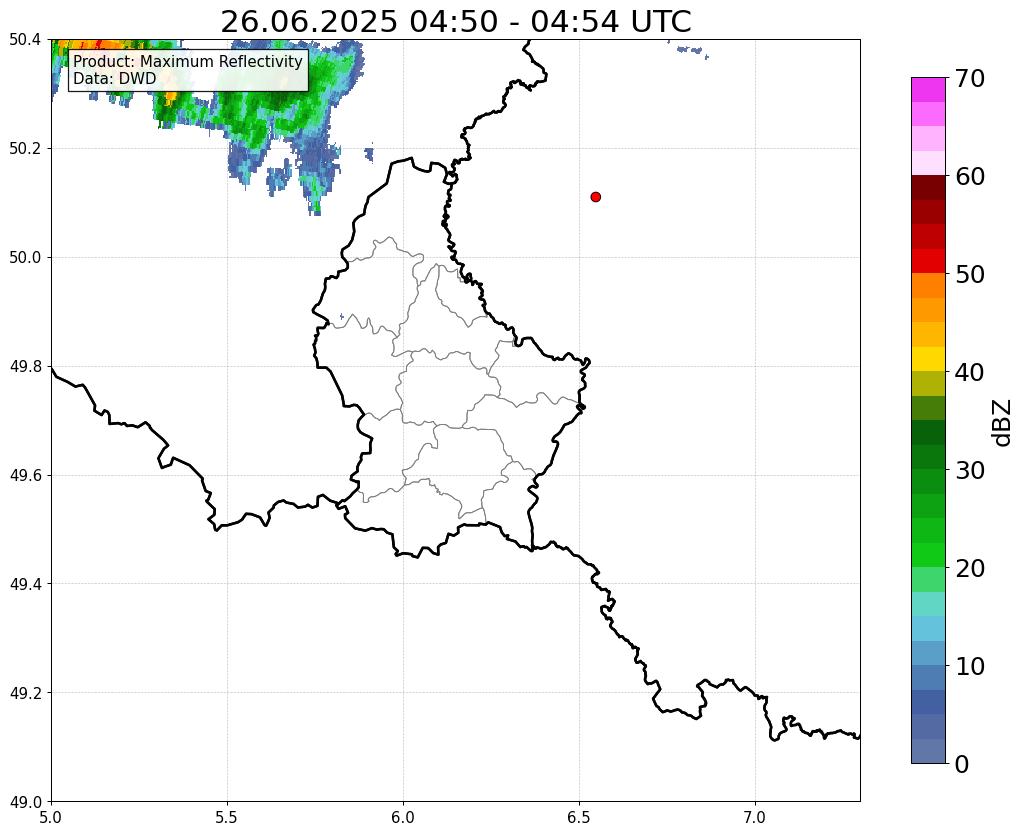The width and height of the screenshot is (1023, 834).
Task: Click the small blue echo patch near top right
Action: (x=692, y=50)
